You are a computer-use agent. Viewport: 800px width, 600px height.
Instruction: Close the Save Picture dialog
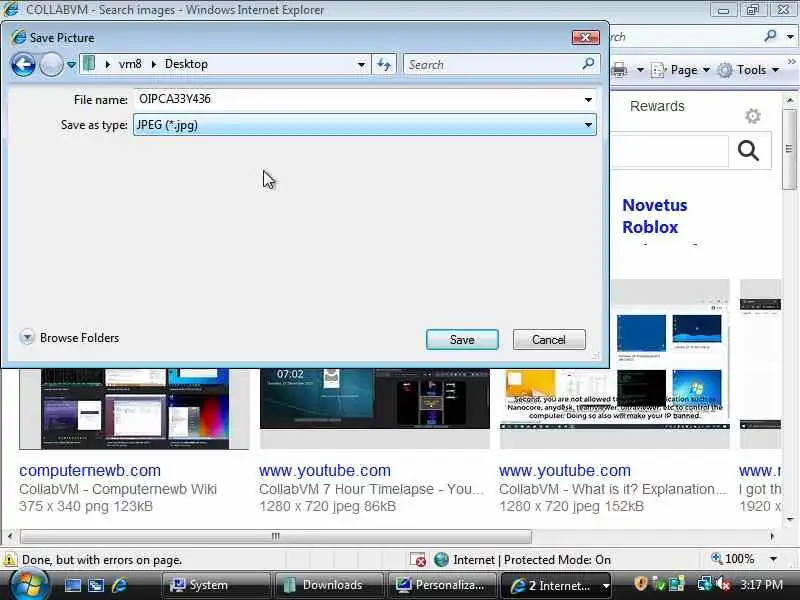coord(585,37)
